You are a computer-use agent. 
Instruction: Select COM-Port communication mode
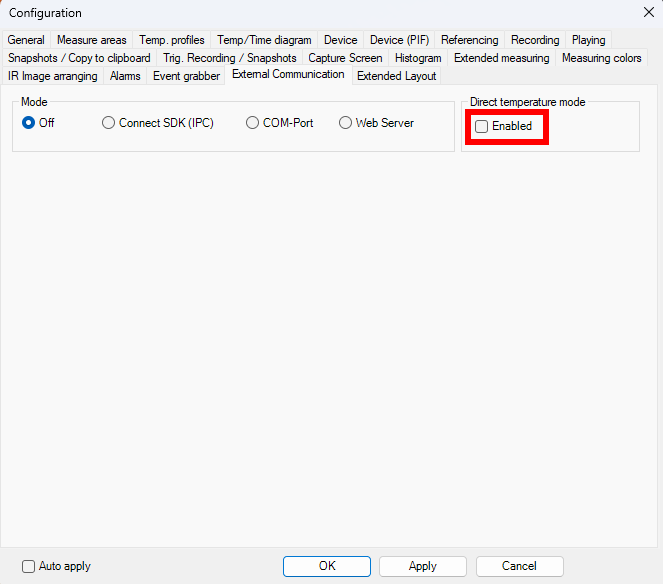coord(253,123)
